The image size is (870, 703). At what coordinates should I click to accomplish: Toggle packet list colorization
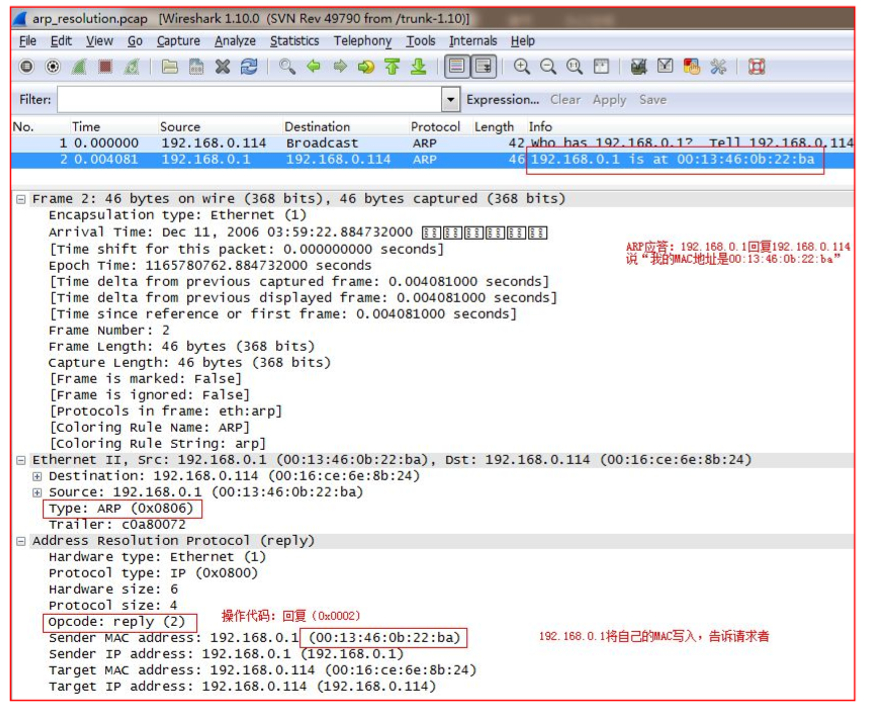coord(457,67)
